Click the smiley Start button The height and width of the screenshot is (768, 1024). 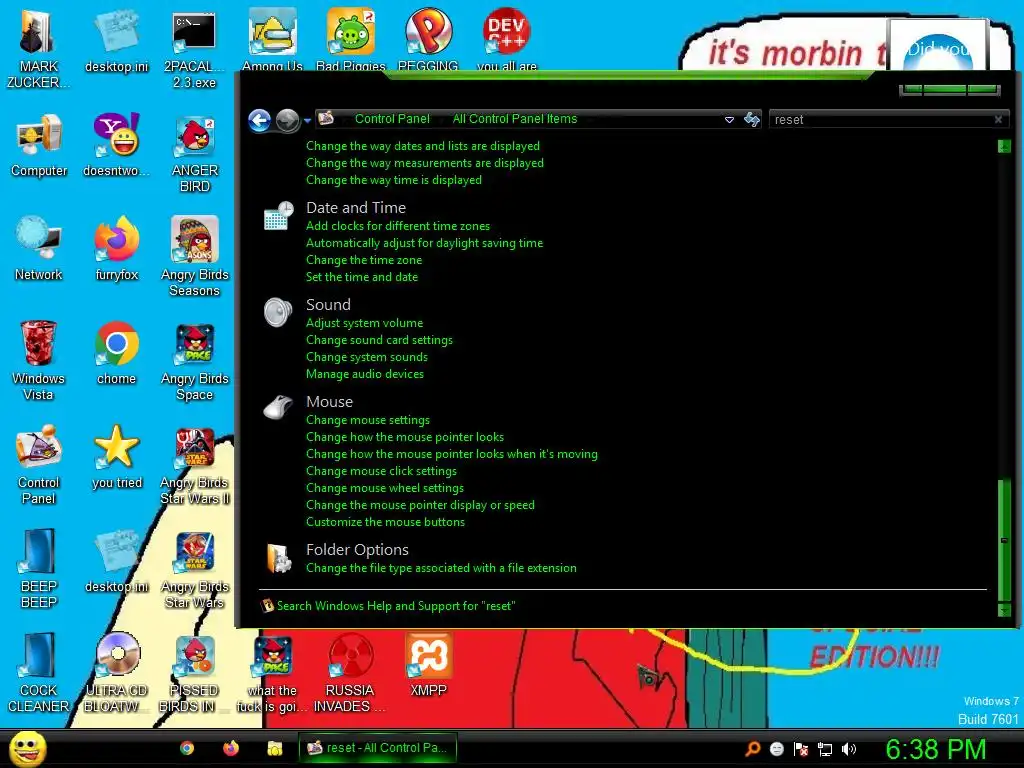point(27,748)
